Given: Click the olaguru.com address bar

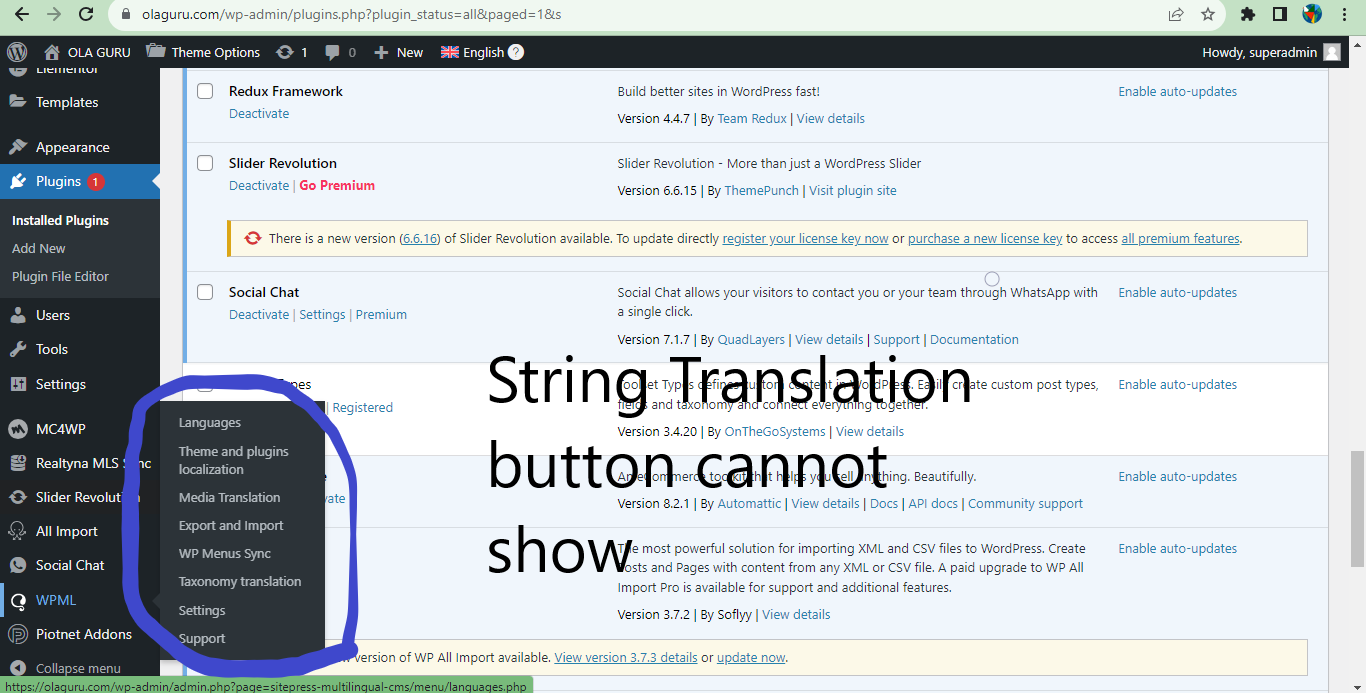Looking at the screenshot, I should click(640, 14).
